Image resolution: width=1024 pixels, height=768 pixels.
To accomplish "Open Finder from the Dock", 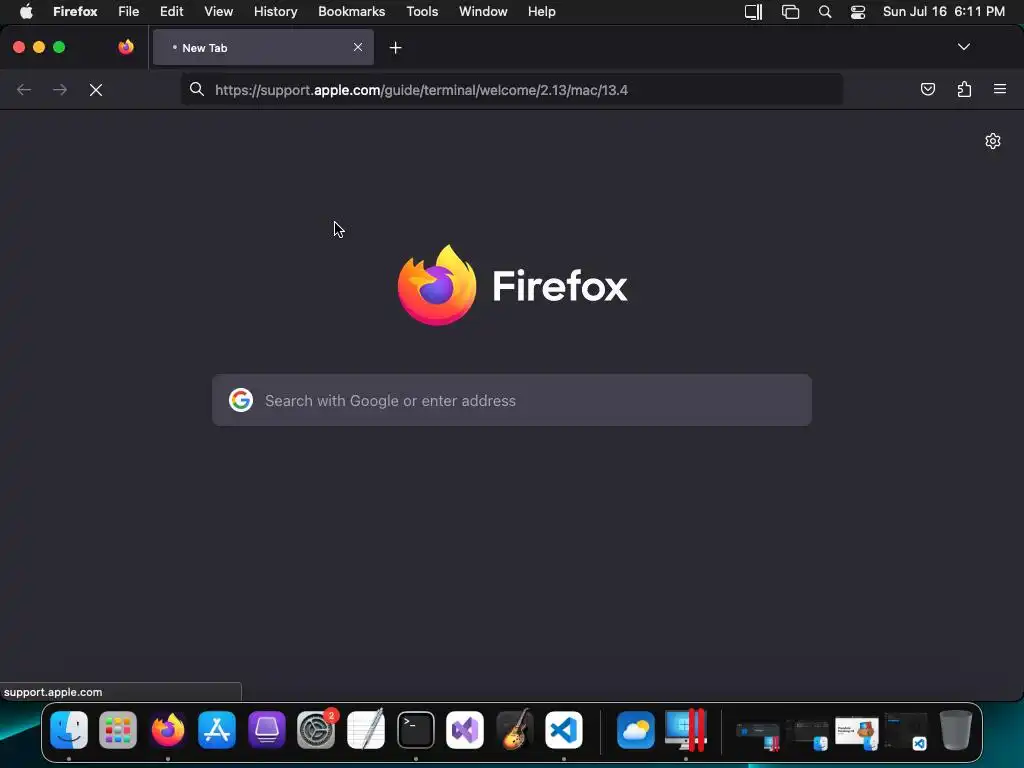I will coord(69,730).
